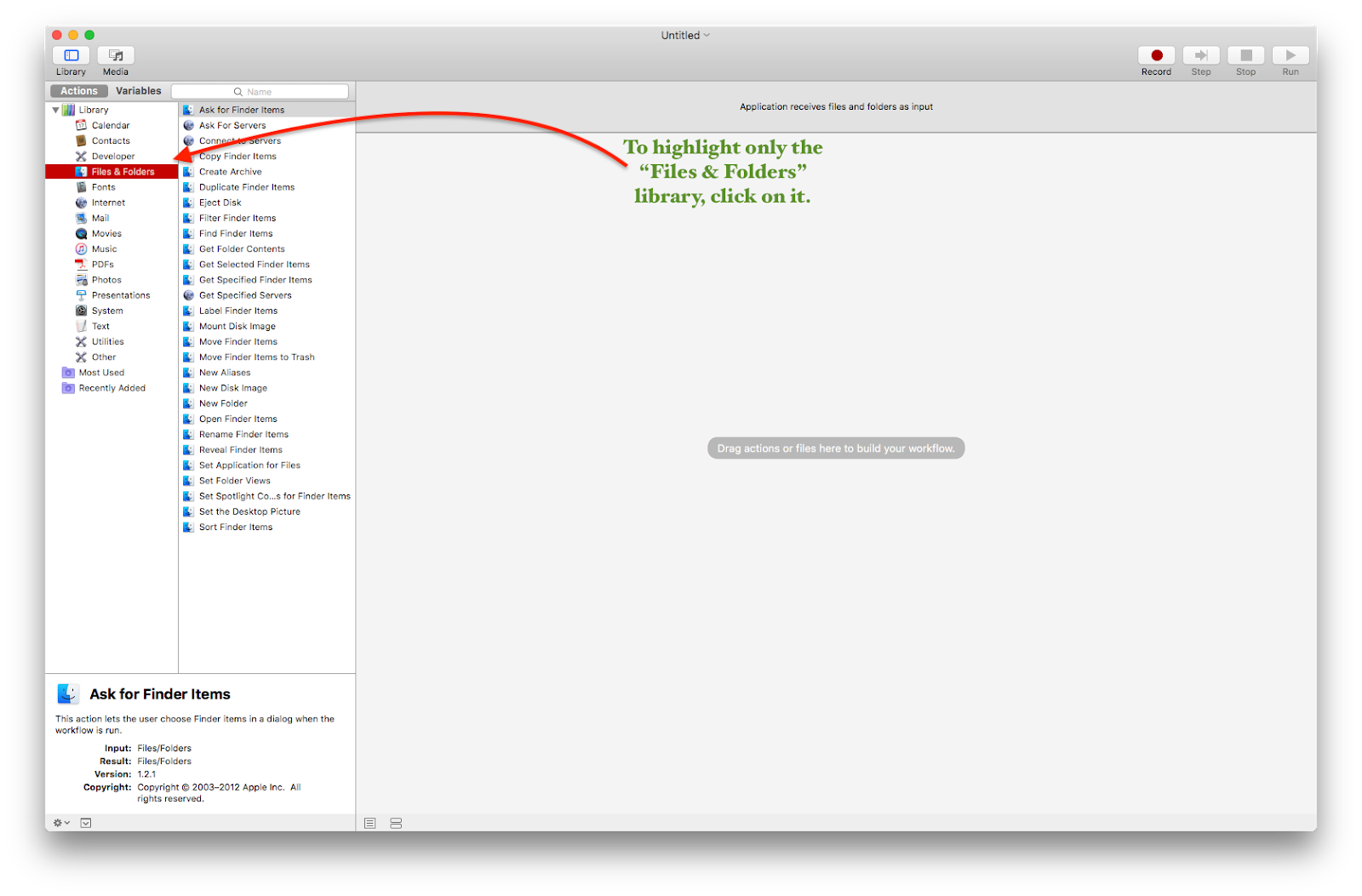1362x896 pixels.
Task: Select the Internet category icon
Action: point(81,203)
